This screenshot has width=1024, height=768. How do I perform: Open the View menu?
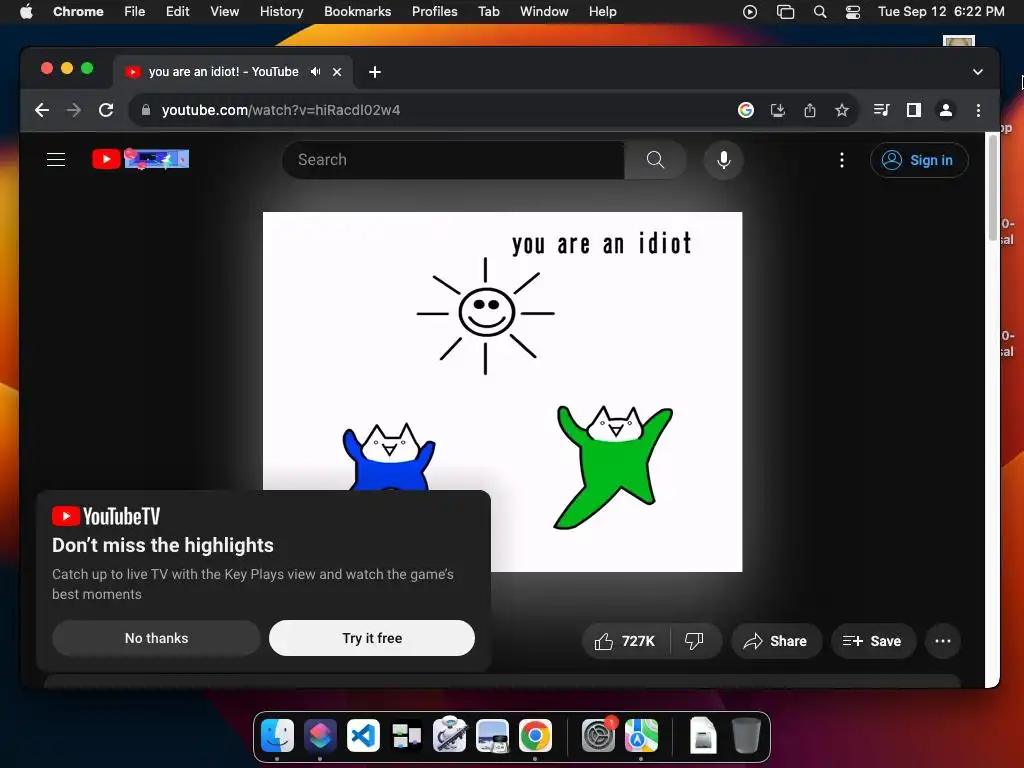[x=225, y=11]
